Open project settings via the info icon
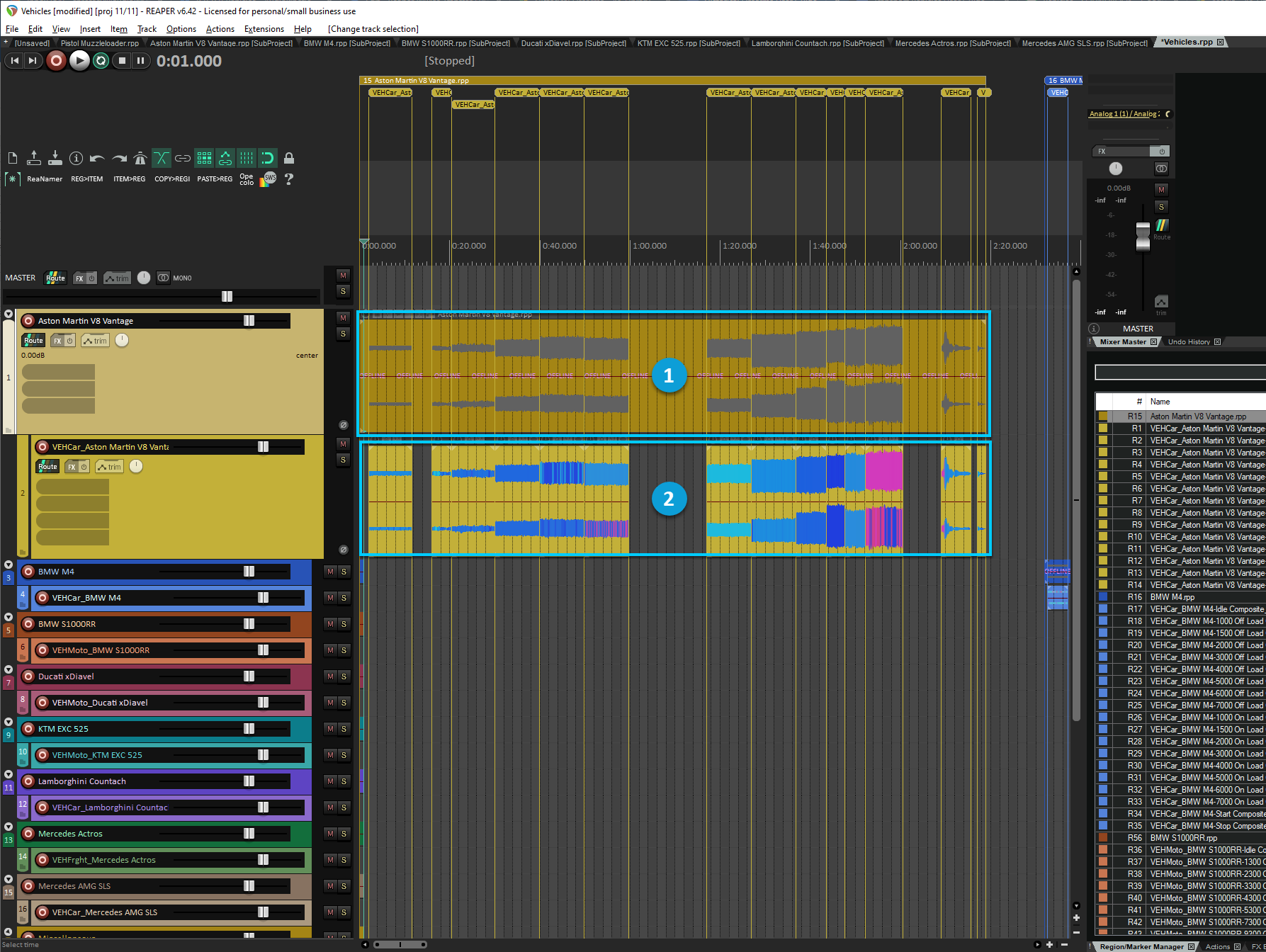This screenshot has height=952, width=1266. [x=77, y=158]
